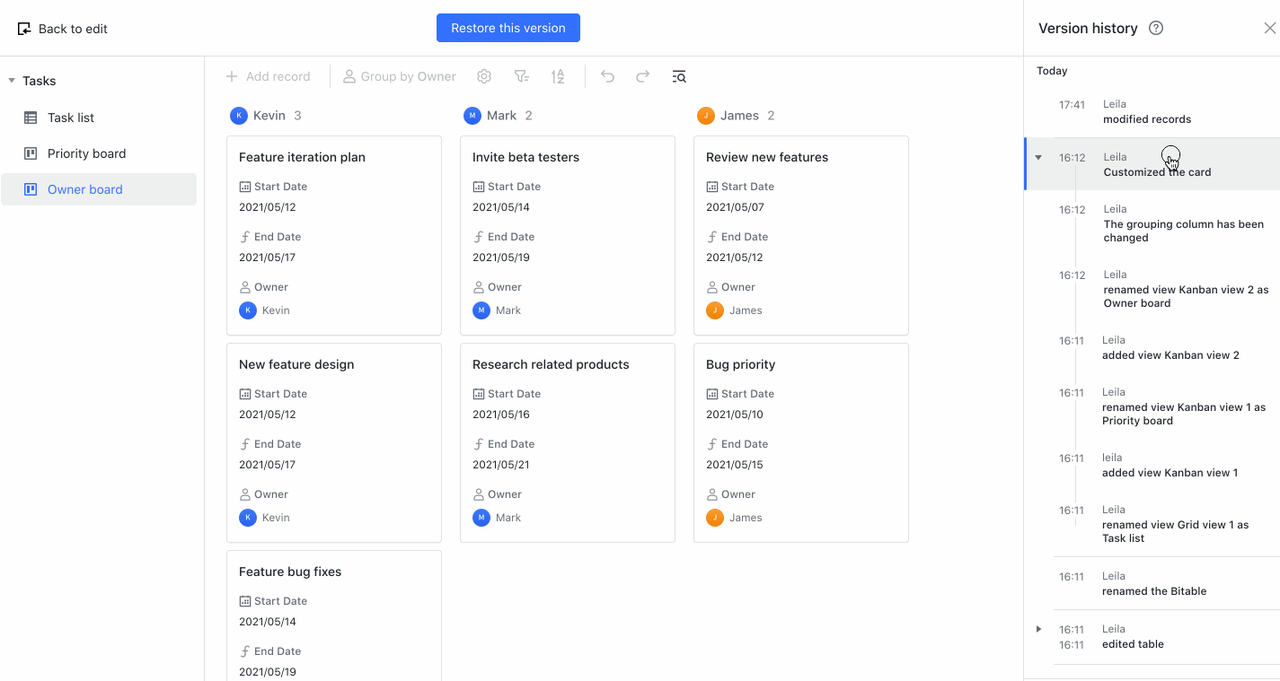Image resolution: width=1280 pixels, height=681 pixels.
Task: Click the sort icon in toolbar
Action: (558, 77)
